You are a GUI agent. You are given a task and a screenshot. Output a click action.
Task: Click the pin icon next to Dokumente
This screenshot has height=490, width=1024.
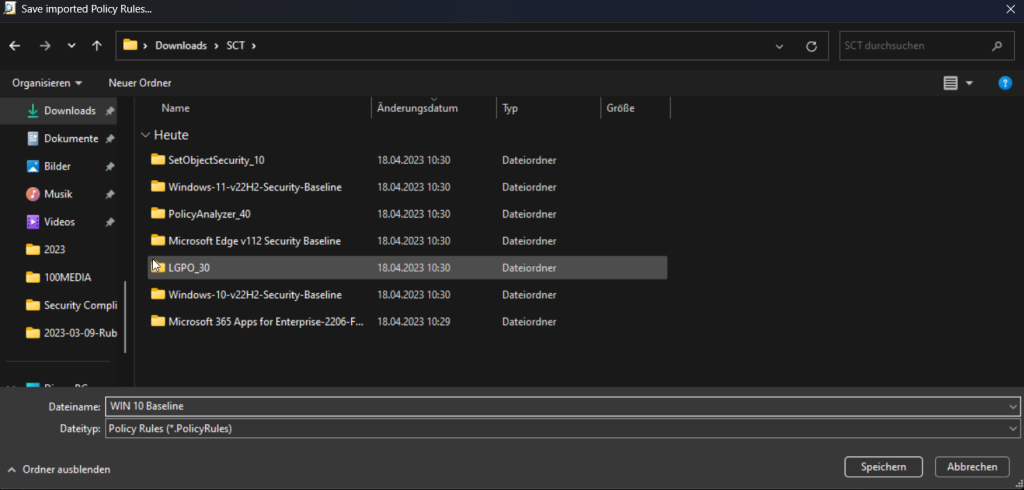point(110,139)
